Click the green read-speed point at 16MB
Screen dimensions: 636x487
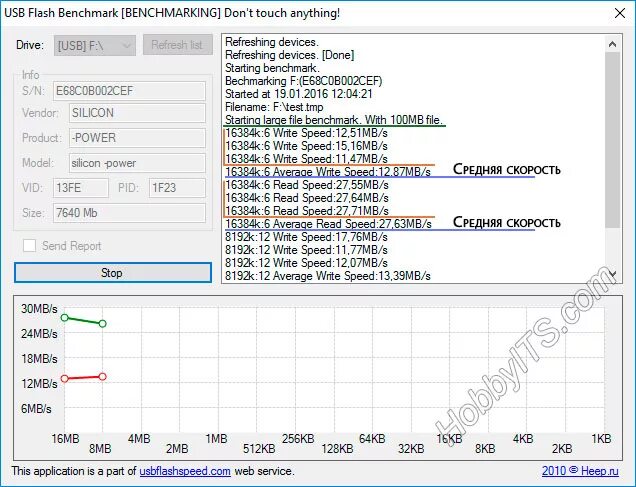64,318
